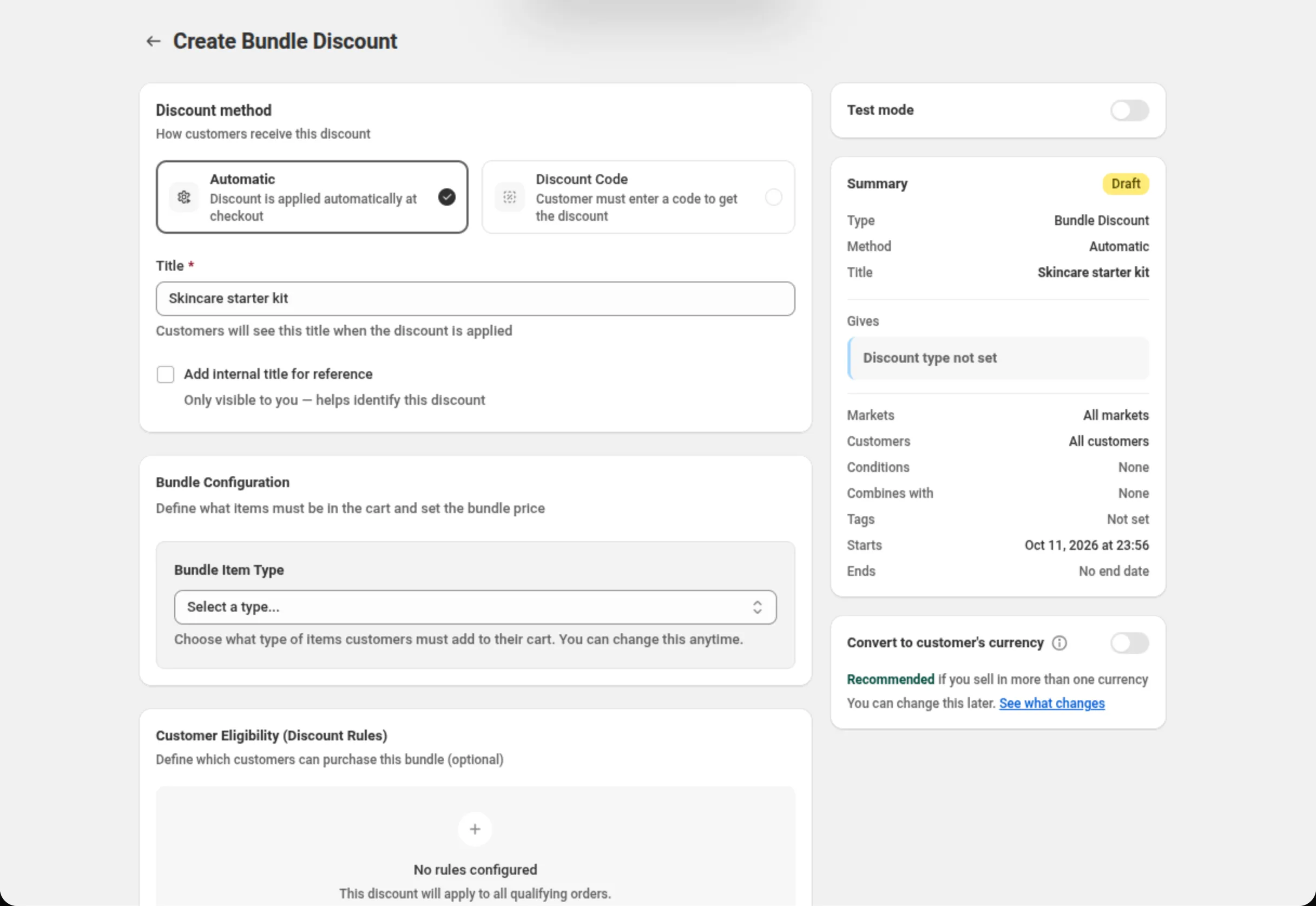This screenshot has width=1316, height=906.
Task: Go back using the arrow beside Create Bundle Discount
Action: tap(153, 41)
